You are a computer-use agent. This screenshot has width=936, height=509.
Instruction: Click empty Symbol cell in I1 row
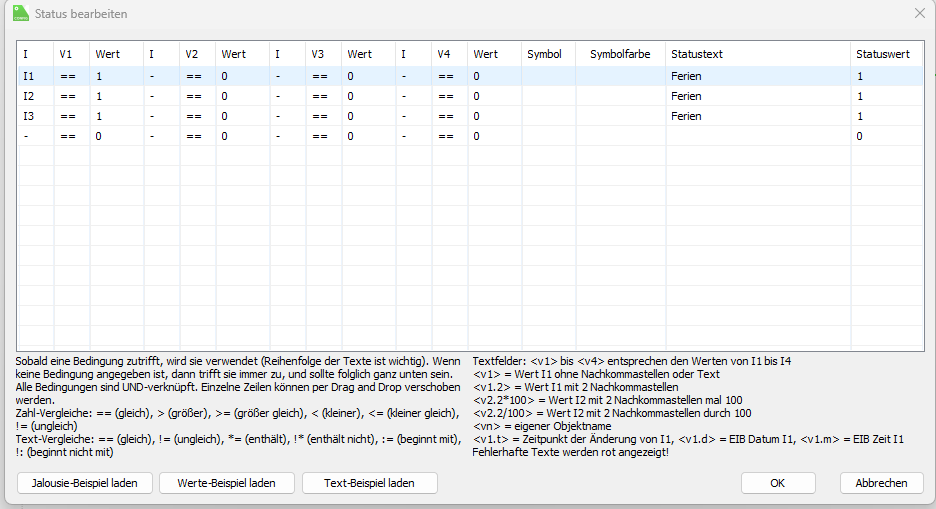pyautogui.click(x=549, y=76)
